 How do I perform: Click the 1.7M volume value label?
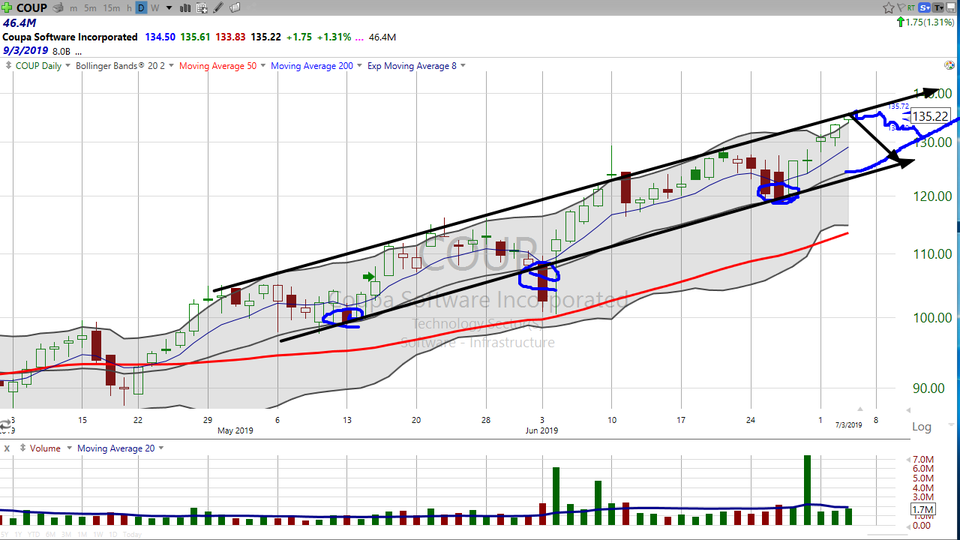tap(923, 509)
